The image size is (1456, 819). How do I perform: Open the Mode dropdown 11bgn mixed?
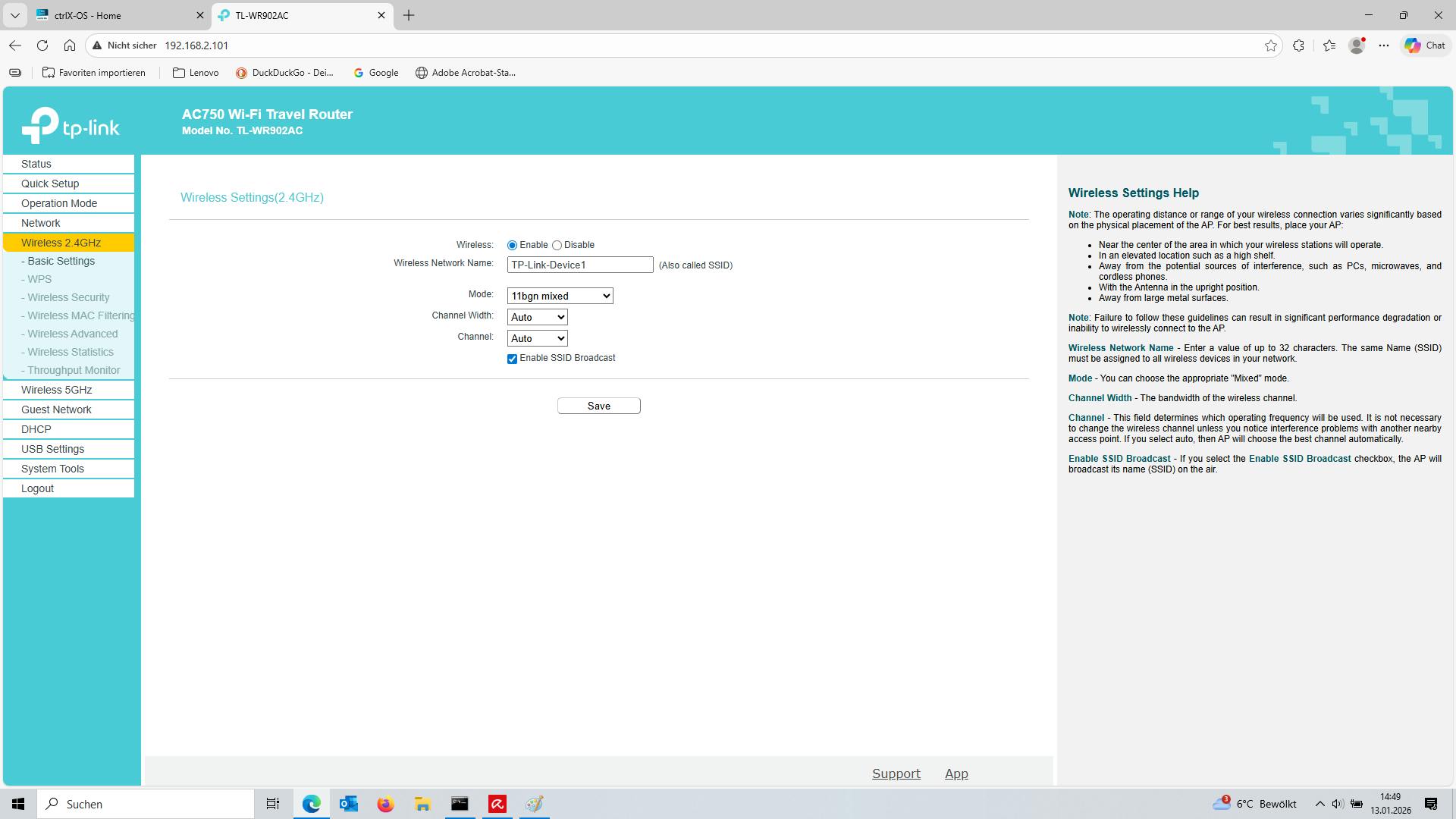[560, 296]
